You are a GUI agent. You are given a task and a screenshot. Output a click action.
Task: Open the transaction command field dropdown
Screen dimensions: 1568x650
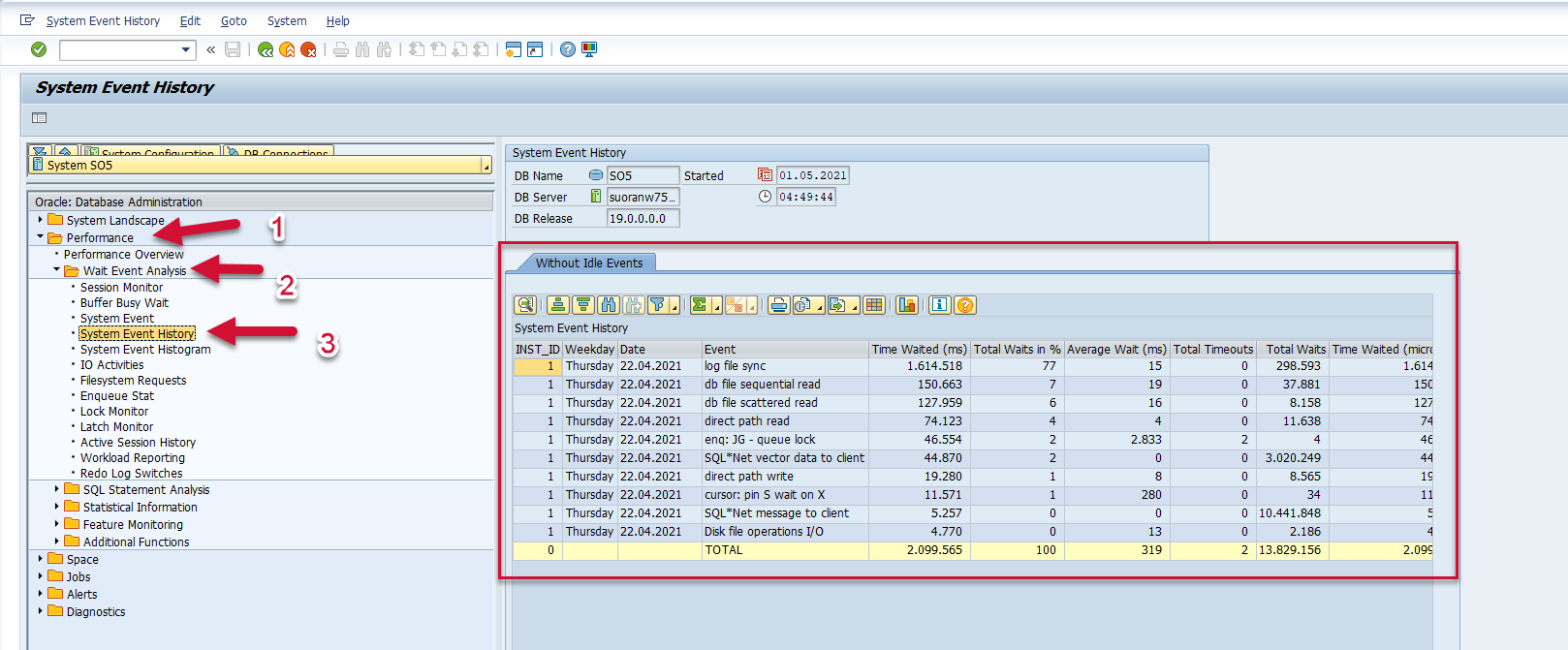[186, 49]
